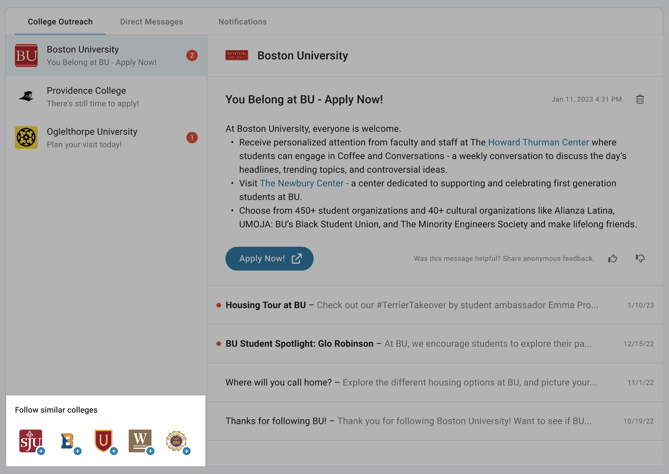
Task: Select the Providence College conversation
Action: 106,96
